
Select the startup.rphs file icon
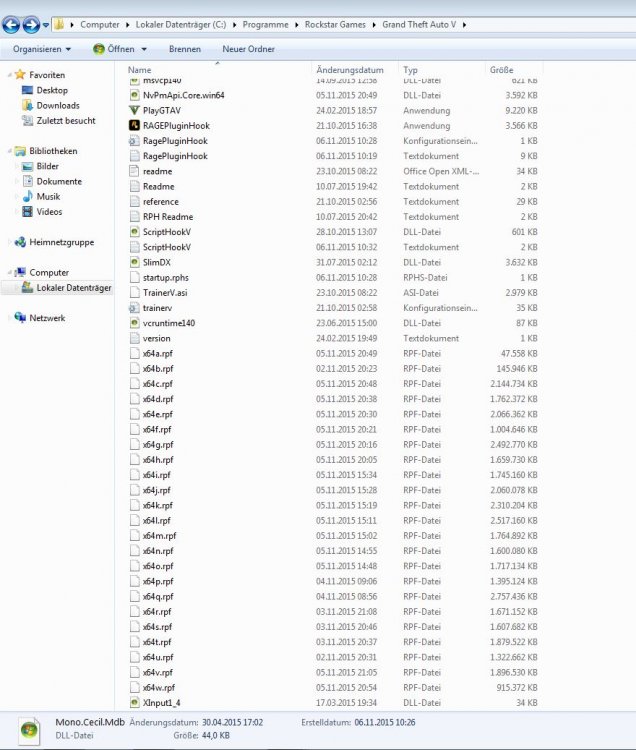(x=135, y=277)
